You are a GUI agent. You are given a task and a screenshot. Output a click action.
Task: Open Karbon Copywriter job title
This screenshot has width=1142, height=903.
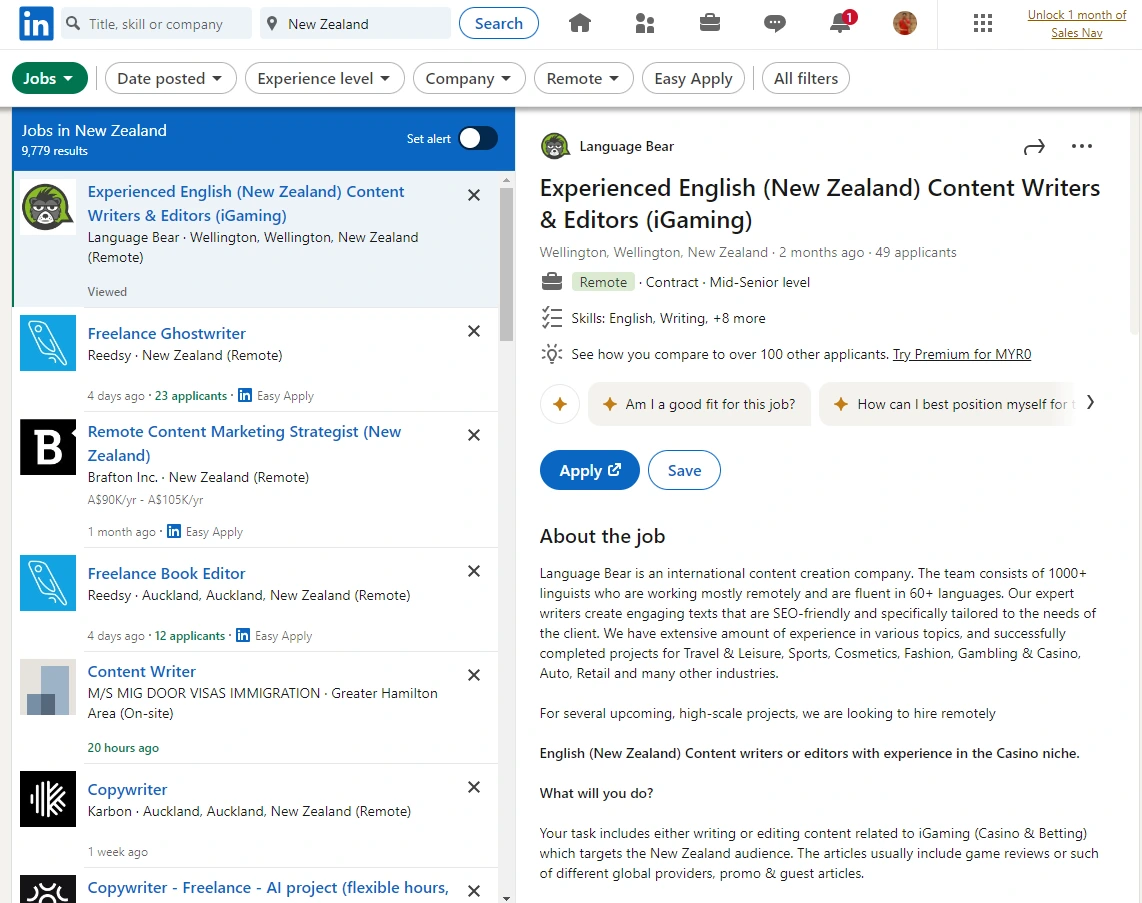(127, 789)
